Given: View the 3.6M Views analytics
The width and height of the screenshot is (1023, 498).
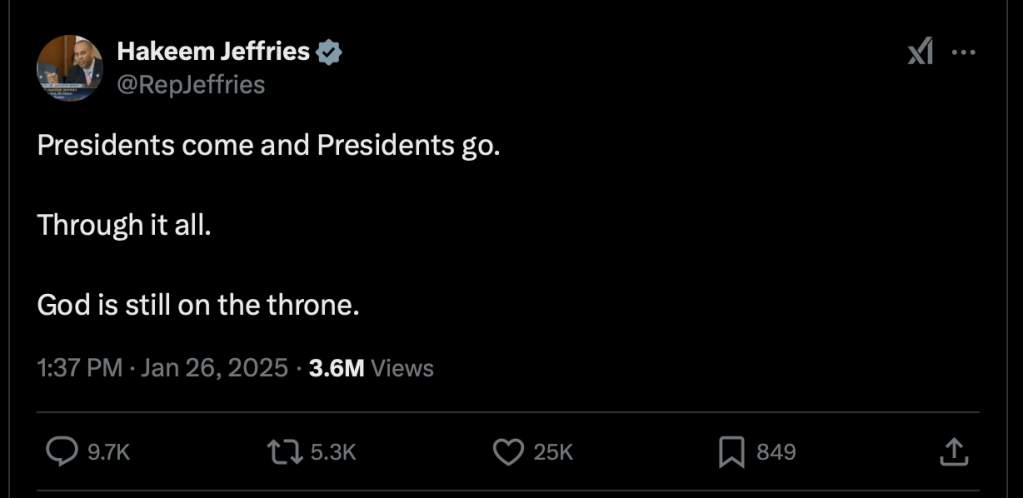Looking at the screenshot, I should pos(371,368).
